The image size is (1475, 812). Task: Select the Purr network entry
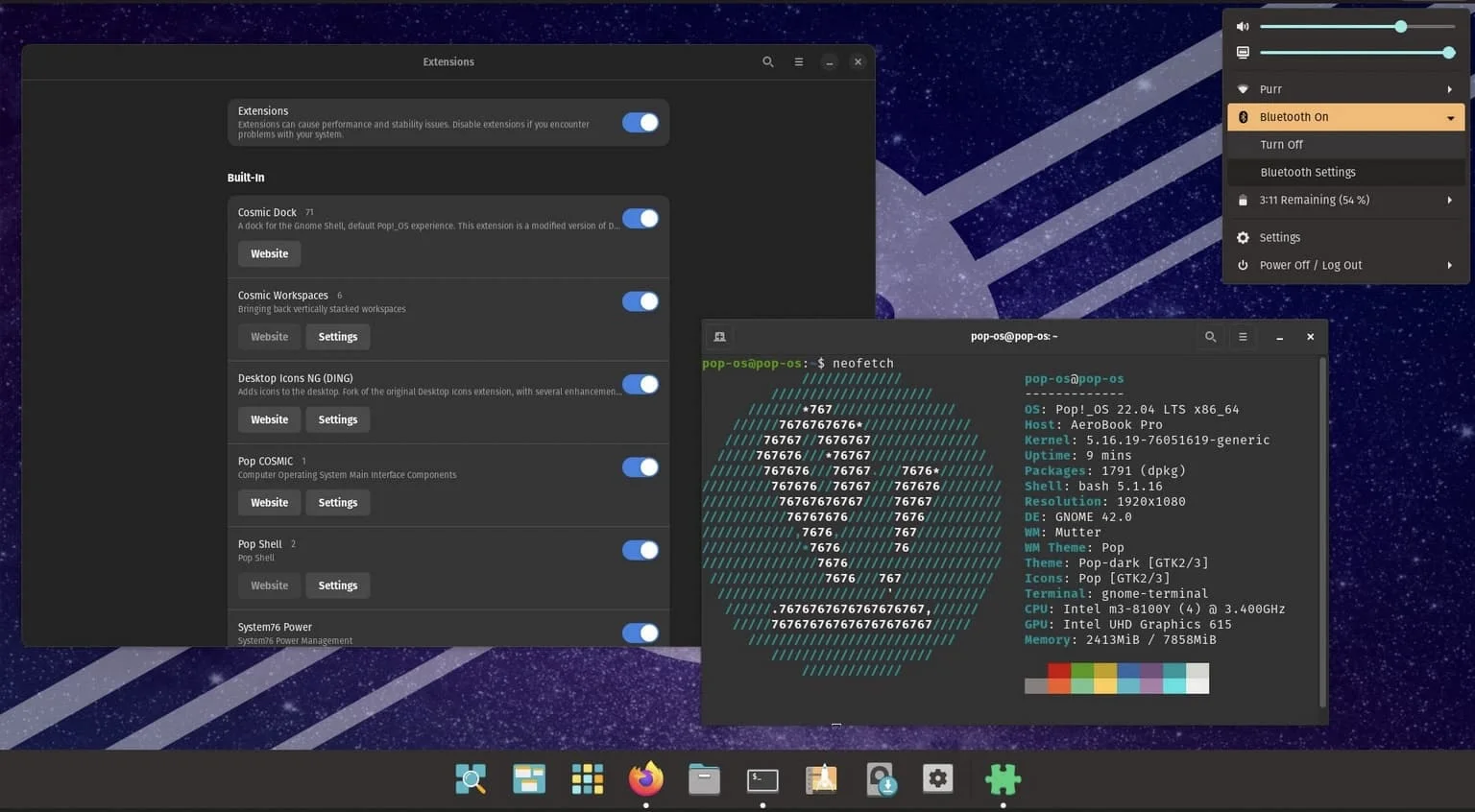click(1346, 89)
